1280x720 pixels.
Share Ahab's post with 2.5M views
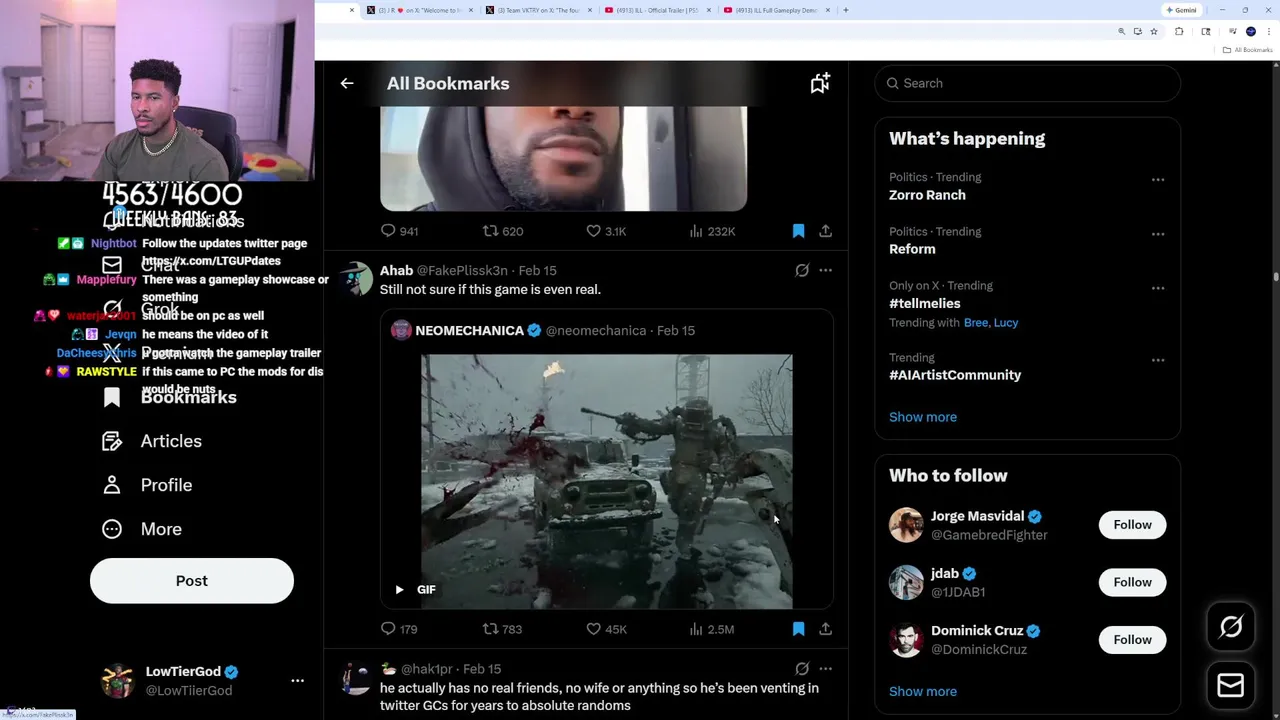[825, 629]
